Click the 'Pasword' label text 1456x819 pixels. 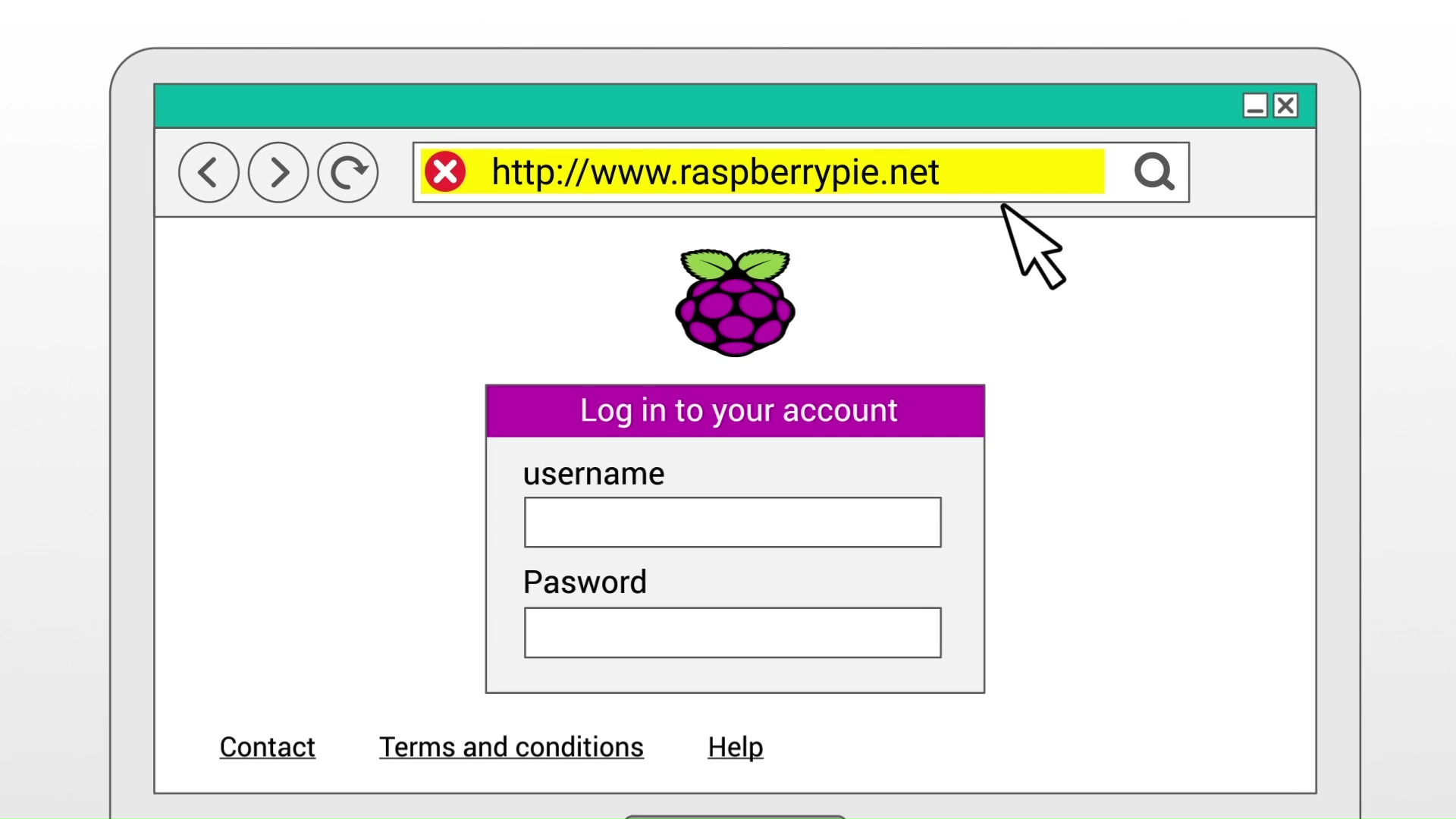[585, 582]
